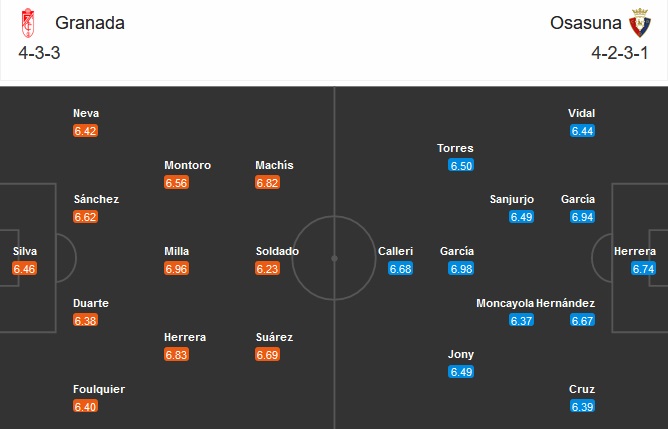Open the Granada team name link
668x429 pixels.
click(x=90, y=22)
